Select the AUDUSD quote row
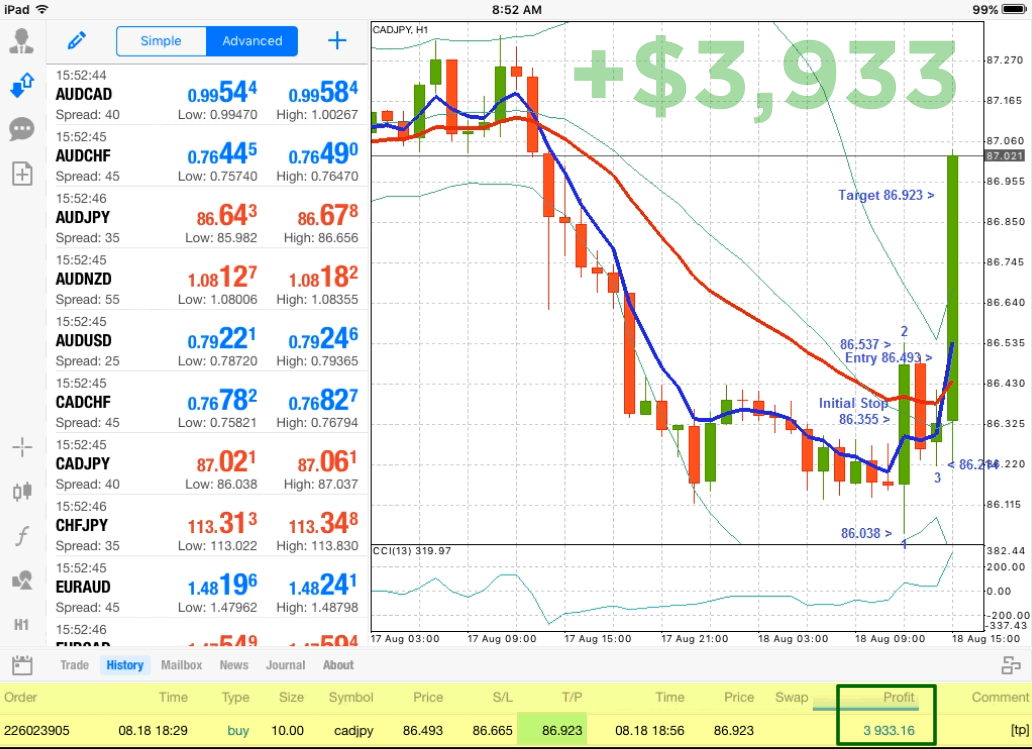1032x749 pixels. tap(207, 341)
